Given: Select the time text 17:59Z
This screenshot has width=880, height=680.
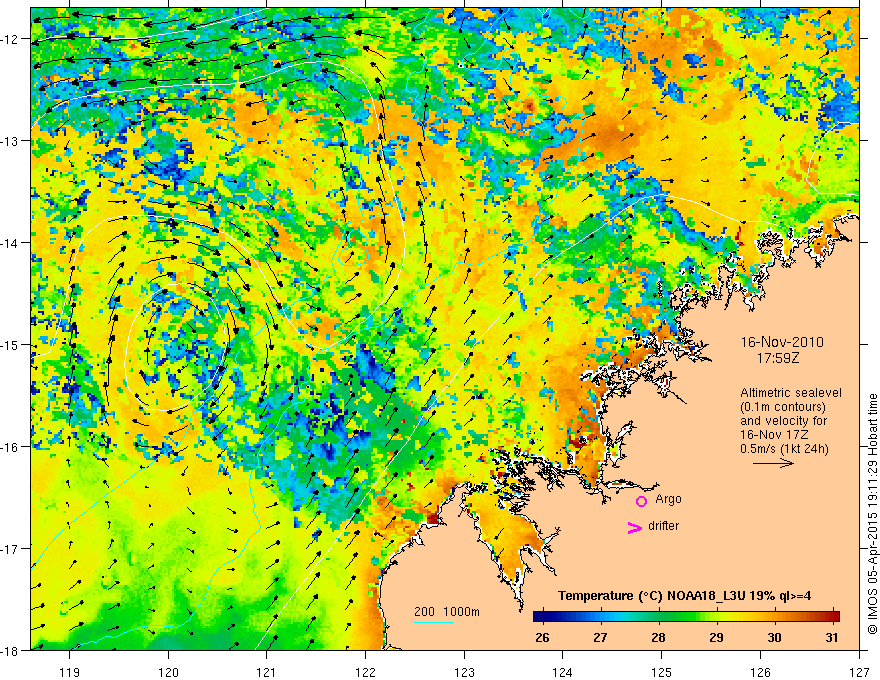Looking at the screenshot, I should click(x=778, y=357).
